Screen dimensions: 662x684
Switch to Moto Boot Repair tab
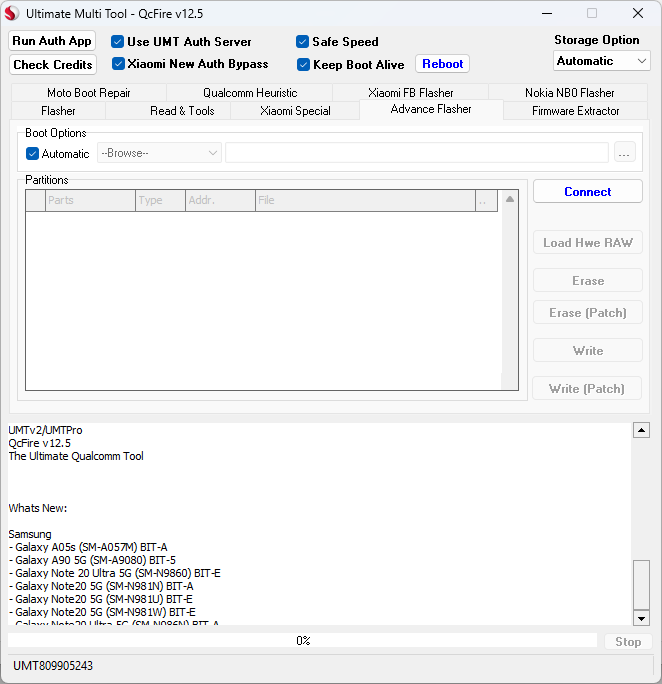pos(89,93)
